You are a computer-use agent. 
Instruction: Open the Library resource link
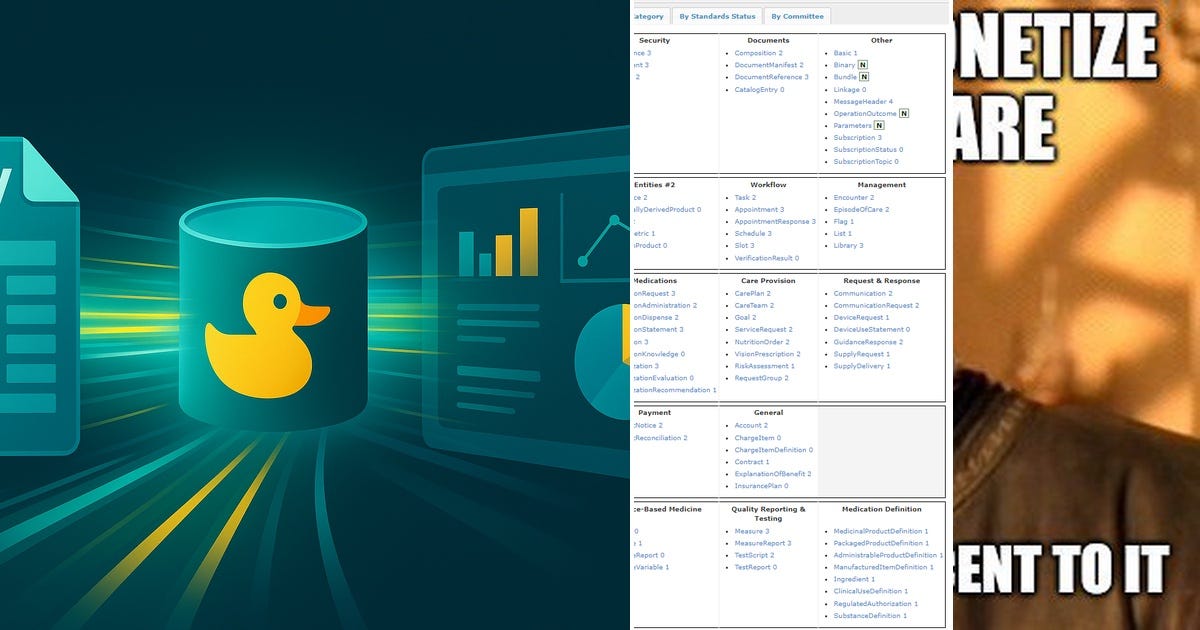coord(845,246)
